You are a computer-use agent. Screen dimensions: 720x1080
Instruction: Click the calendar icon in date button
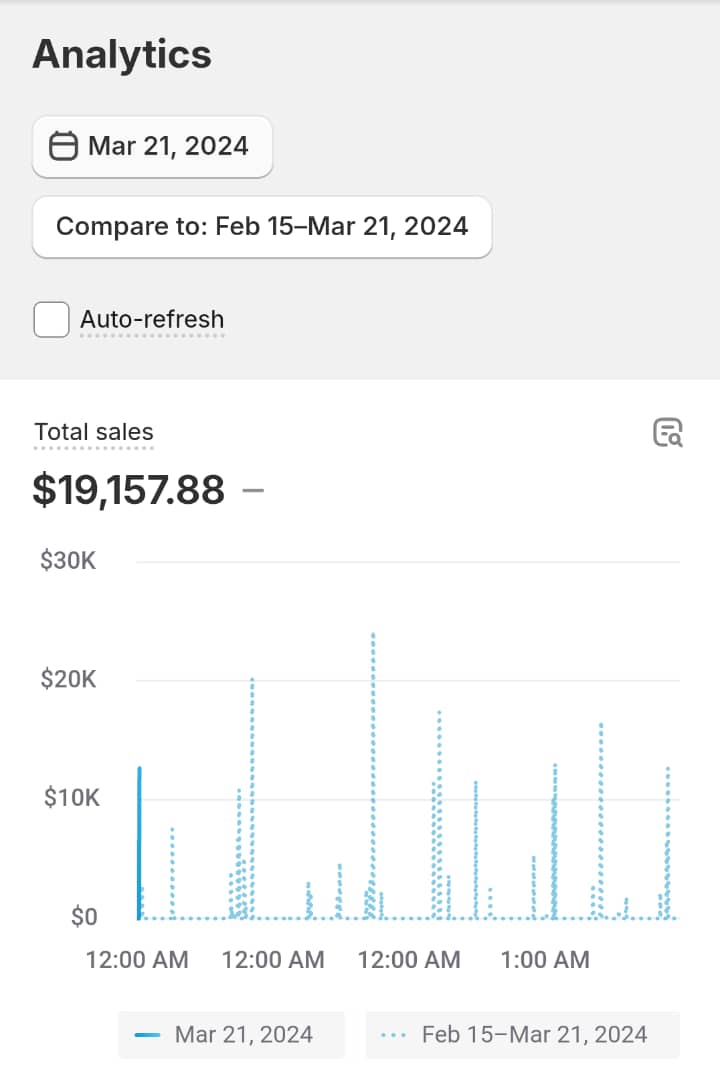[63, 146]
